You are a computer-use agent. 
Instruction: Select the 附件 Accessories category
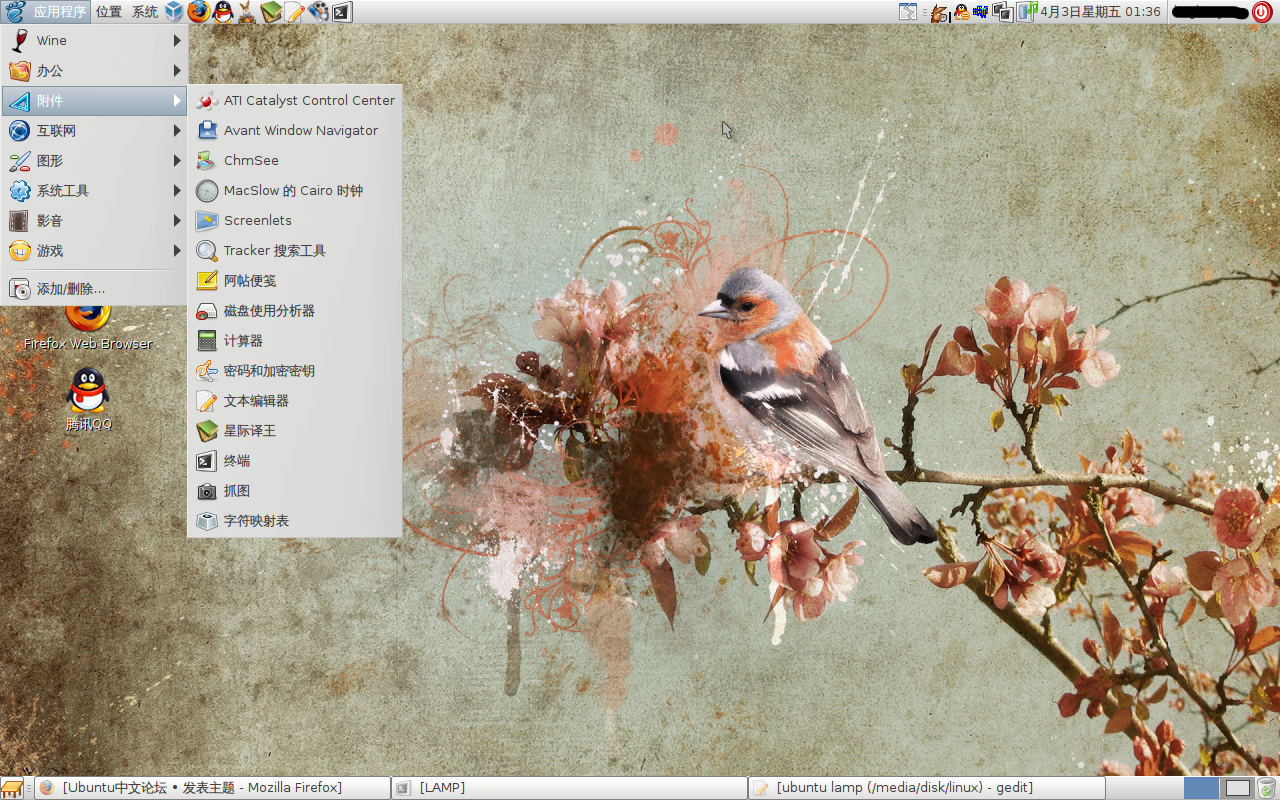(x=94, y=100)
